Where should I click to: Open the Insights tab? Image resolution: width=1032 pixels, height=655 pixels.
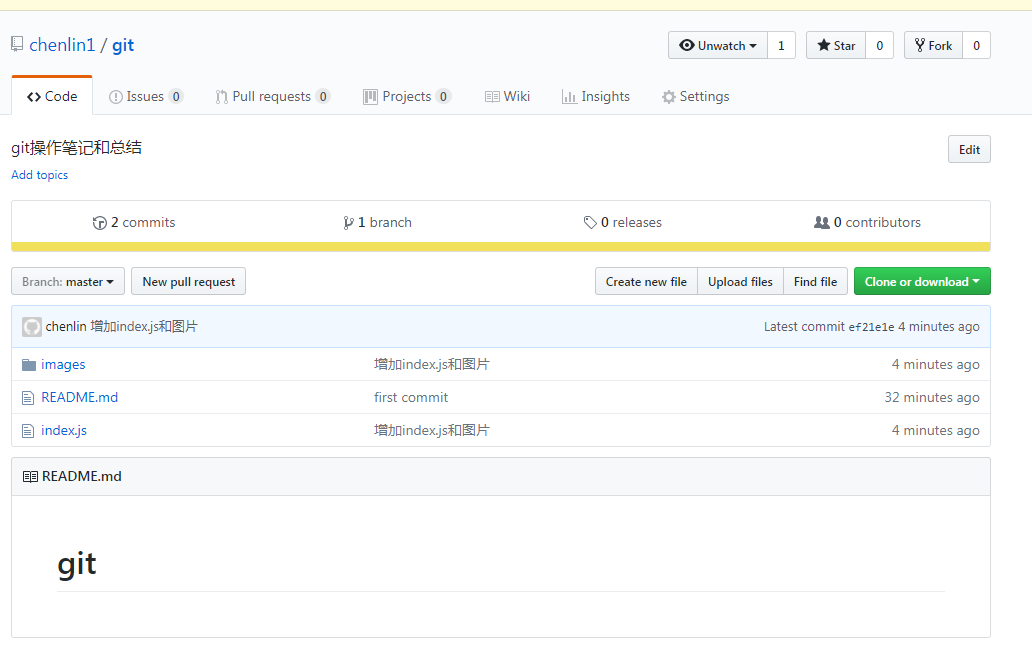pyautogui.click(x=596, y=97)
